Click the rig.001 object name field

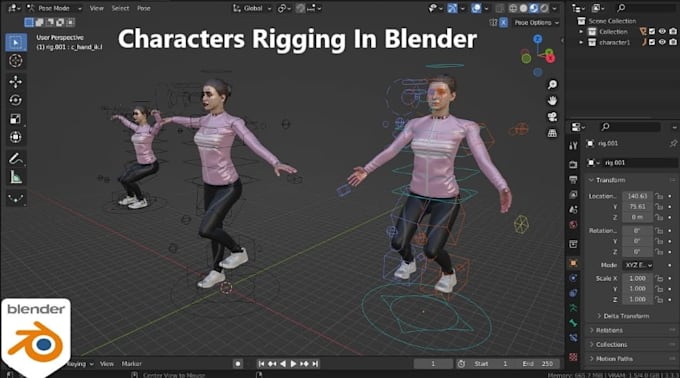(x=640, y=163)
